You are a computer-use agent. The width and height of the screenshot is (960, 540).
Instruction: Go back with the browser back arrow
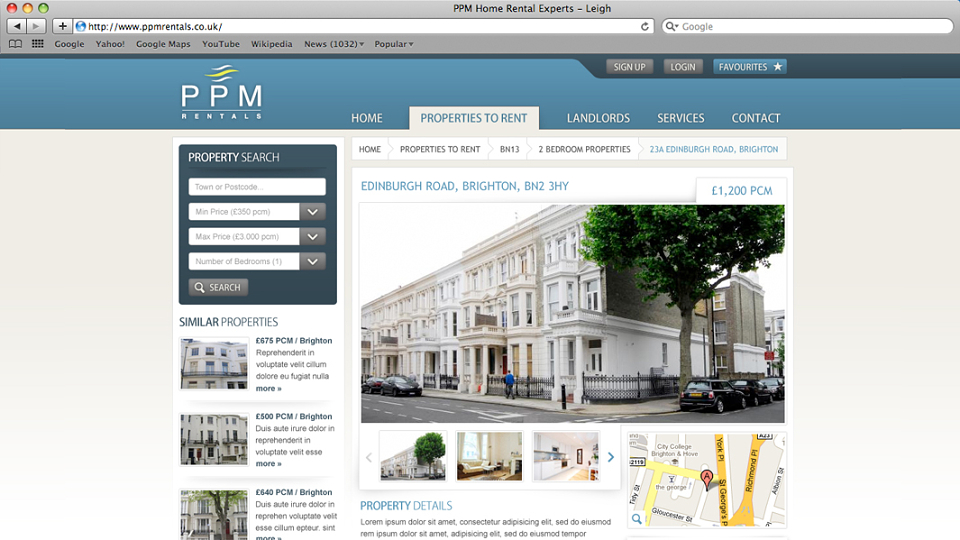[17, 26]
